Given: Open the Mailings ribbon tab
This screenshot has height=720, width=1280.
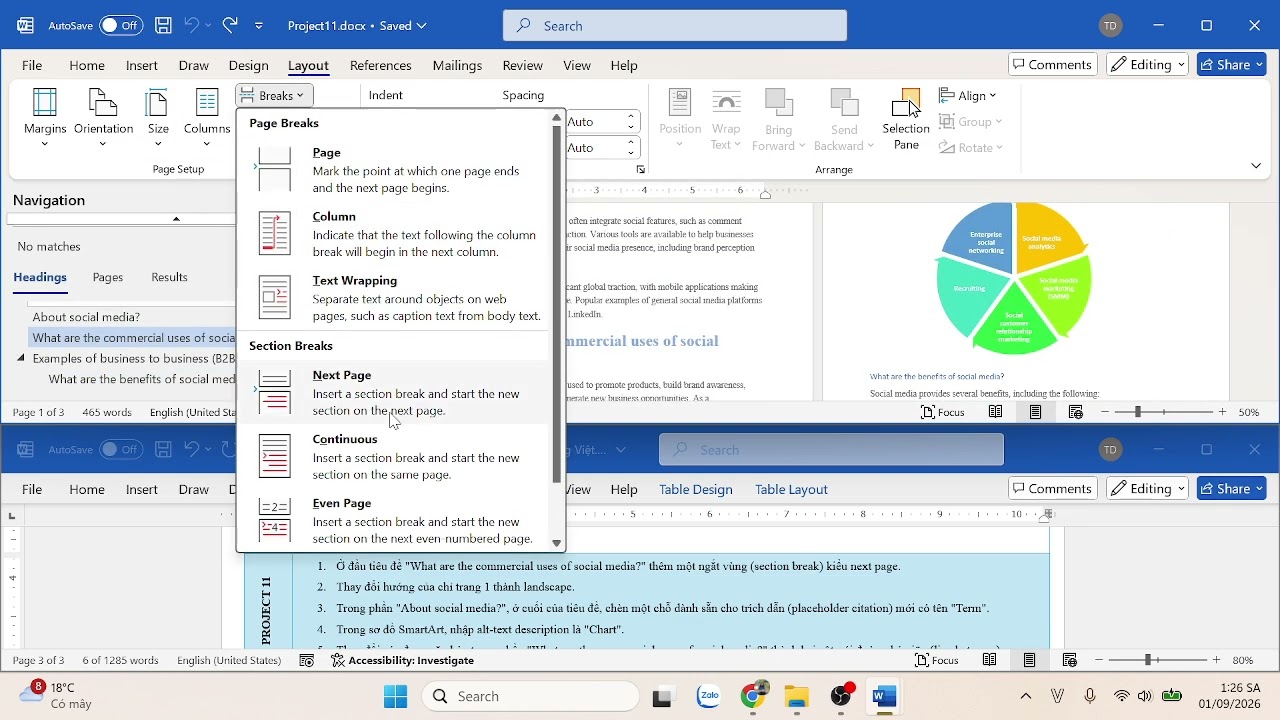Looking at the screenshot, I should click(x=457, y=65).
